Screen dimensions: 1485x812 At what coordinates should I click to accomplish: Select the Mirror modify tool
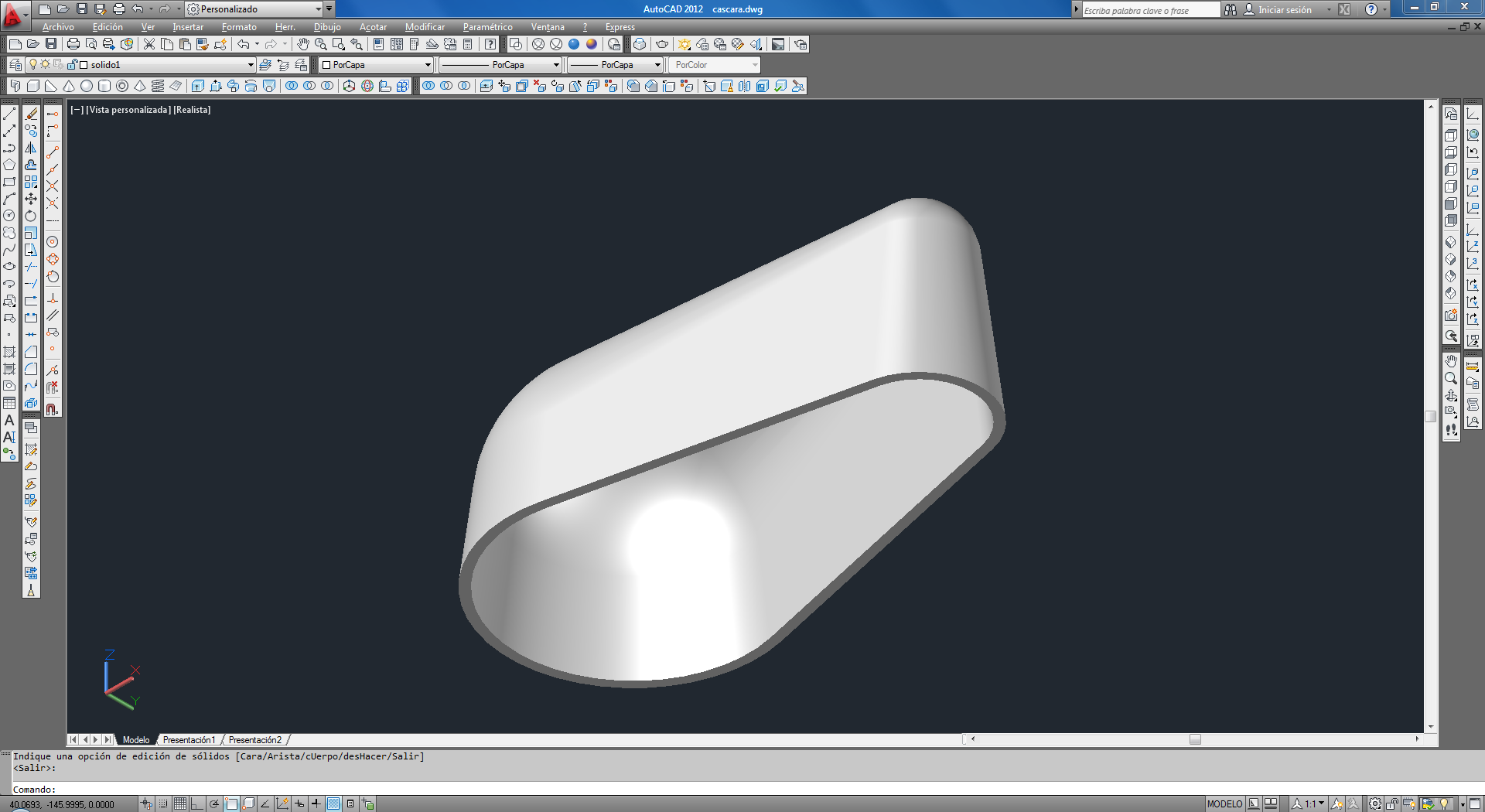pyautogui.click(x=31, y=148)
